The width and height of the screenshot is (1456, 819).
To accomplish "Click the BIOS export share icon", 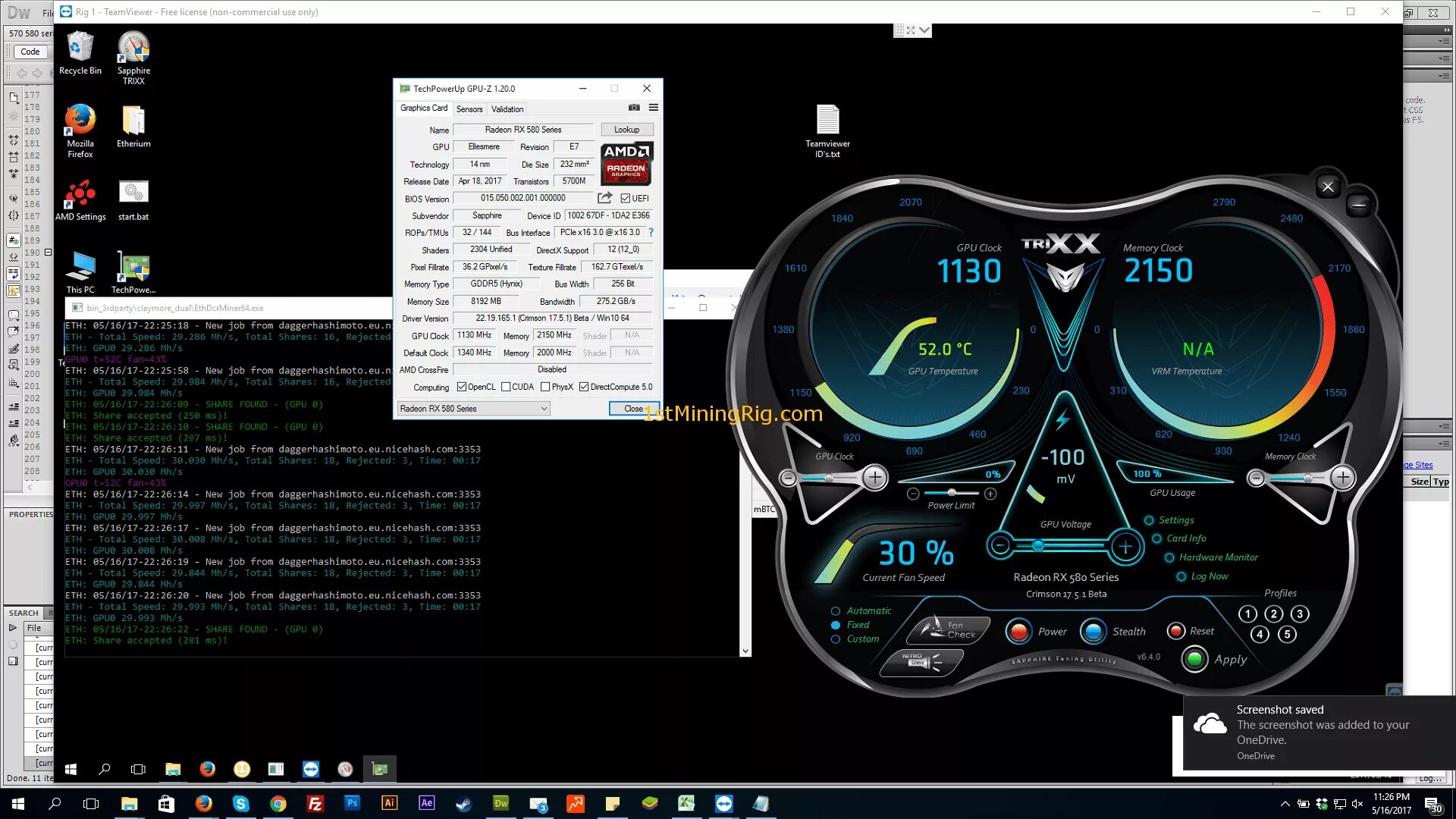I will point(604,198).
